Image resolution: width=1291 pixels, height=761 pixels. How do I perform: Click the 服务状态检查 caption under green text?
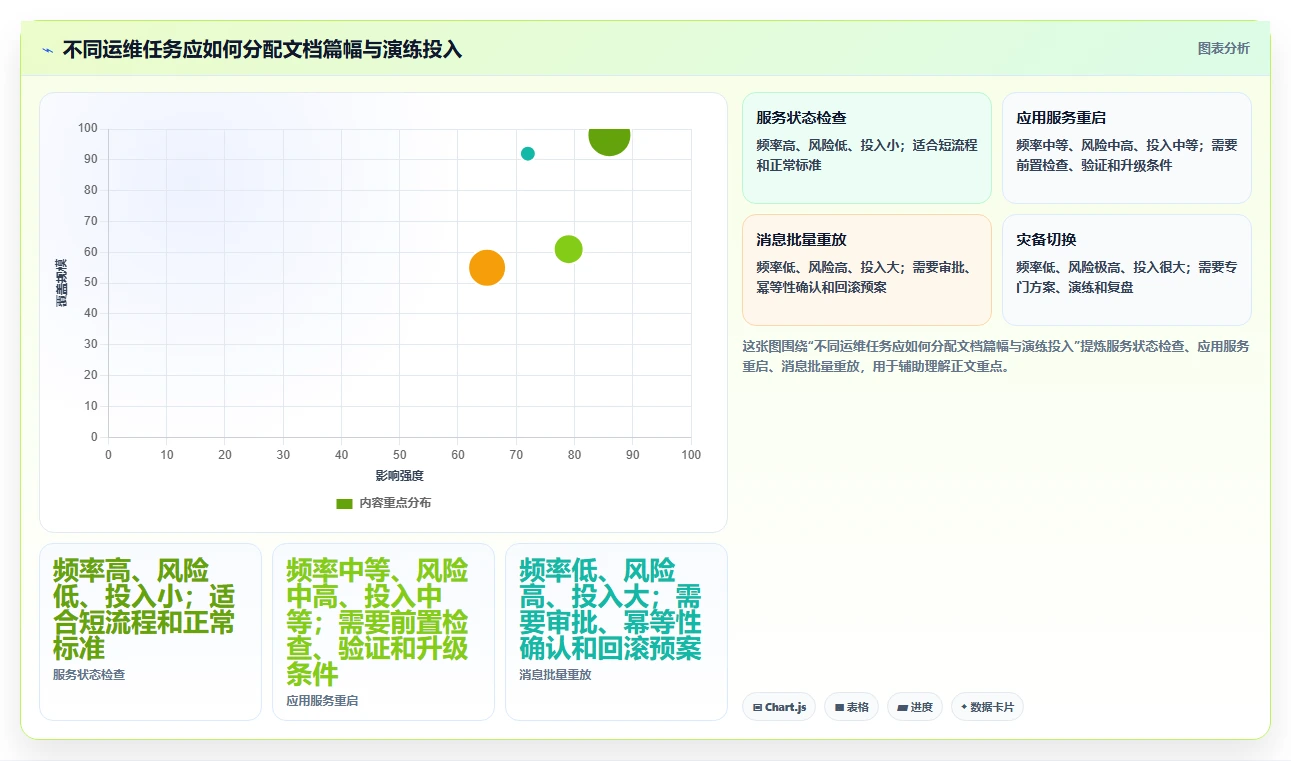[x=89, y=675]
